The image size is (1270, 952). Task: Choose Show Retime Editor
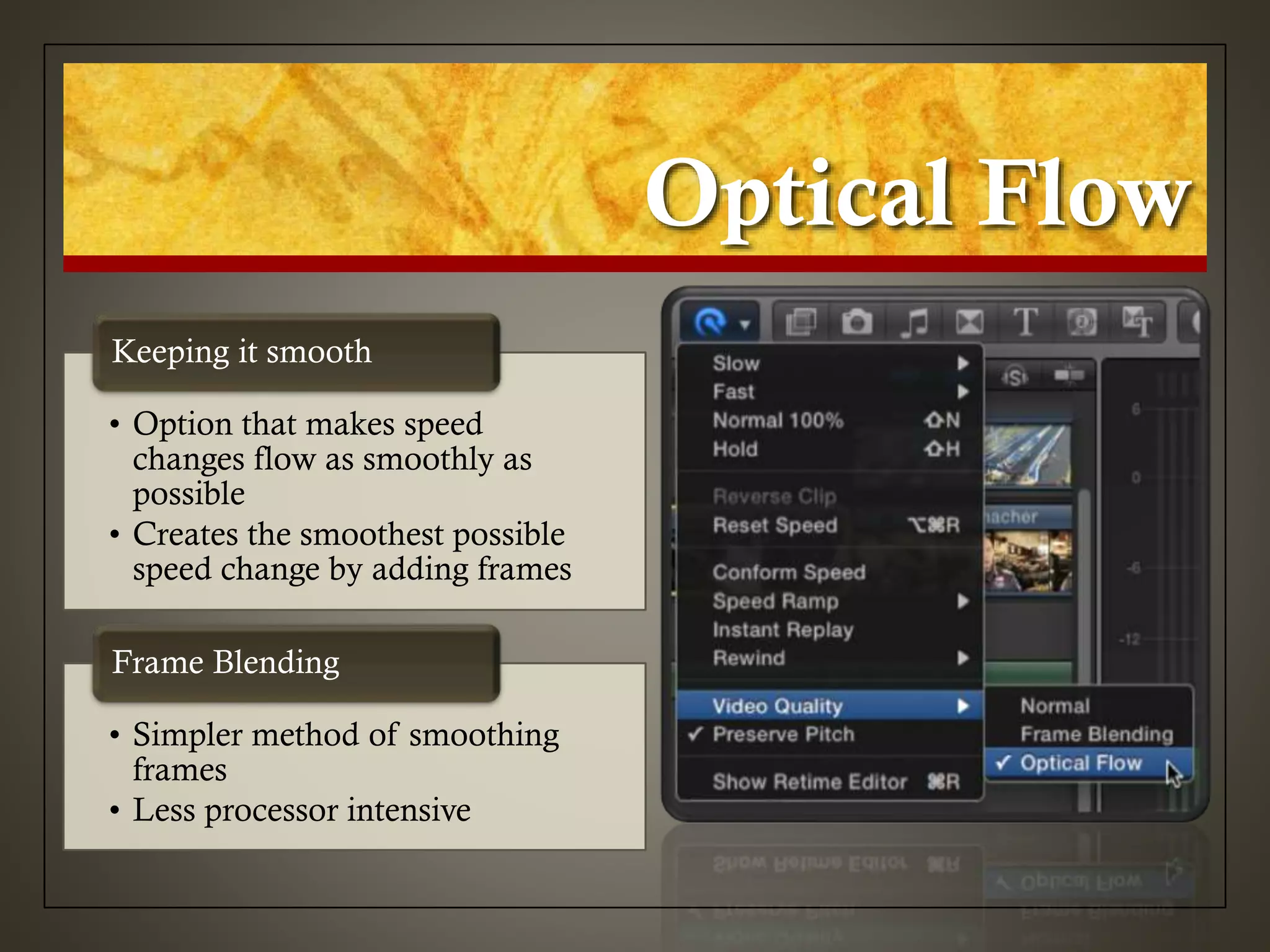coord(831,782)
